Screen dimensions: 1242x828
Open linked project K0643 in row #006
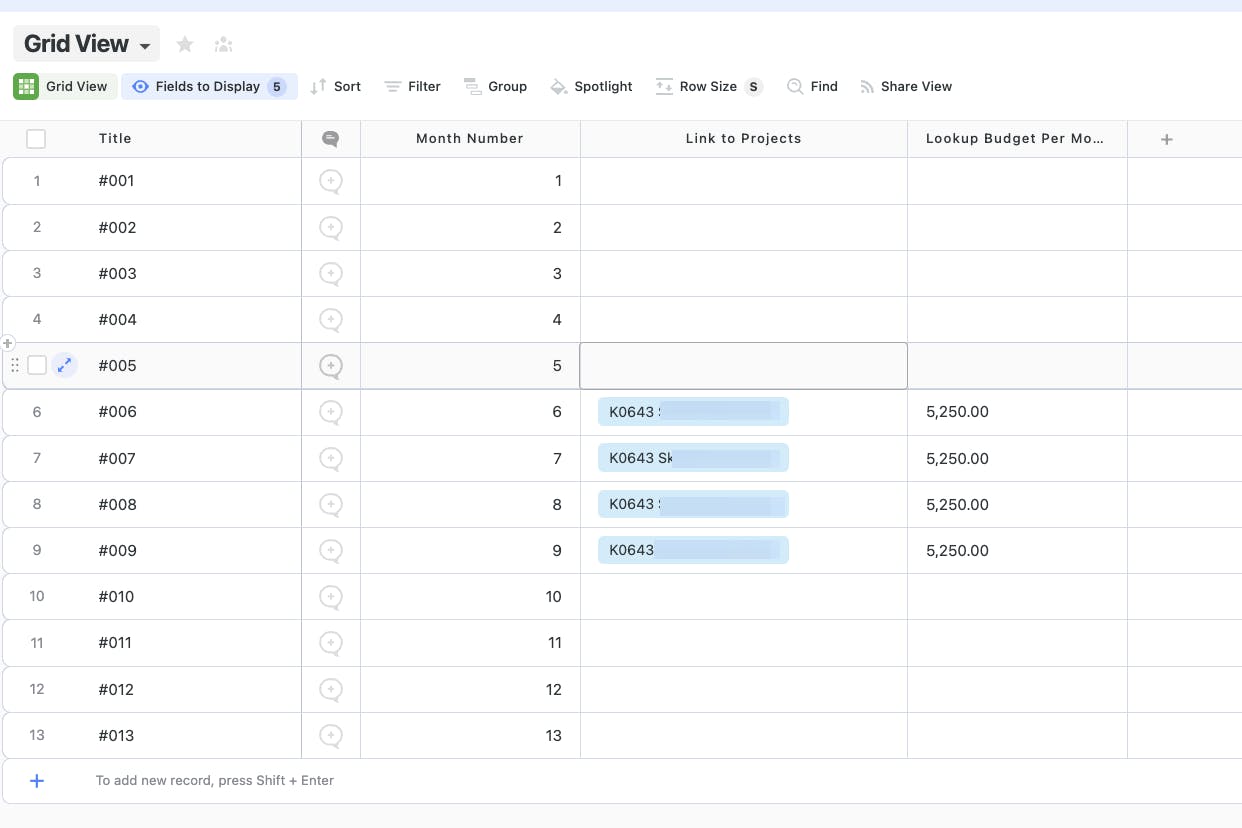[x=693, y=412]
